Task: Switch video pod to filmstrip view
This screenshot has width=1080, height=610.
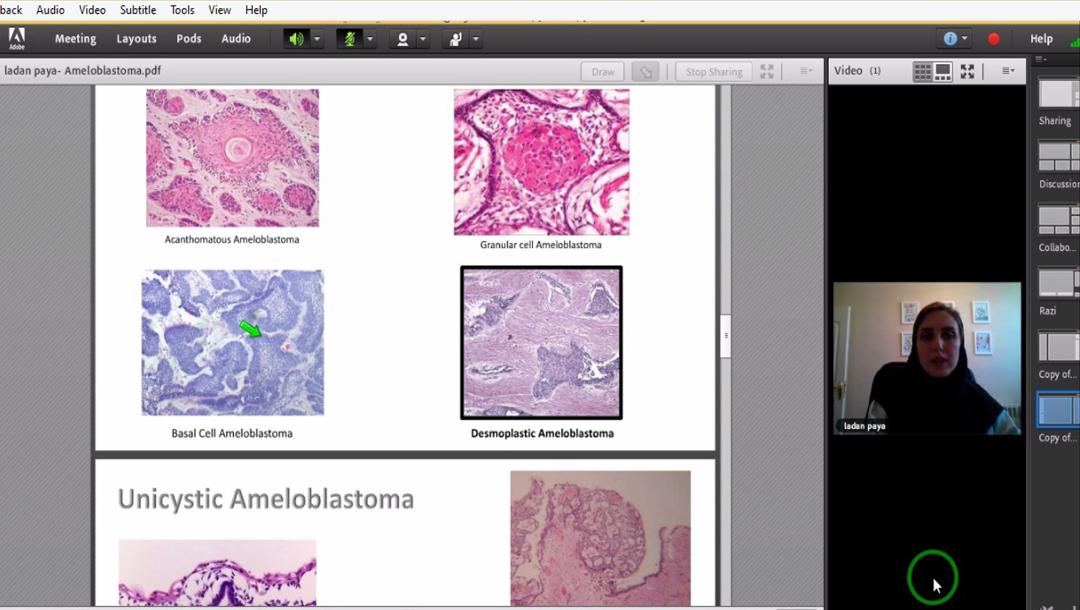Action: click(943, 71)
